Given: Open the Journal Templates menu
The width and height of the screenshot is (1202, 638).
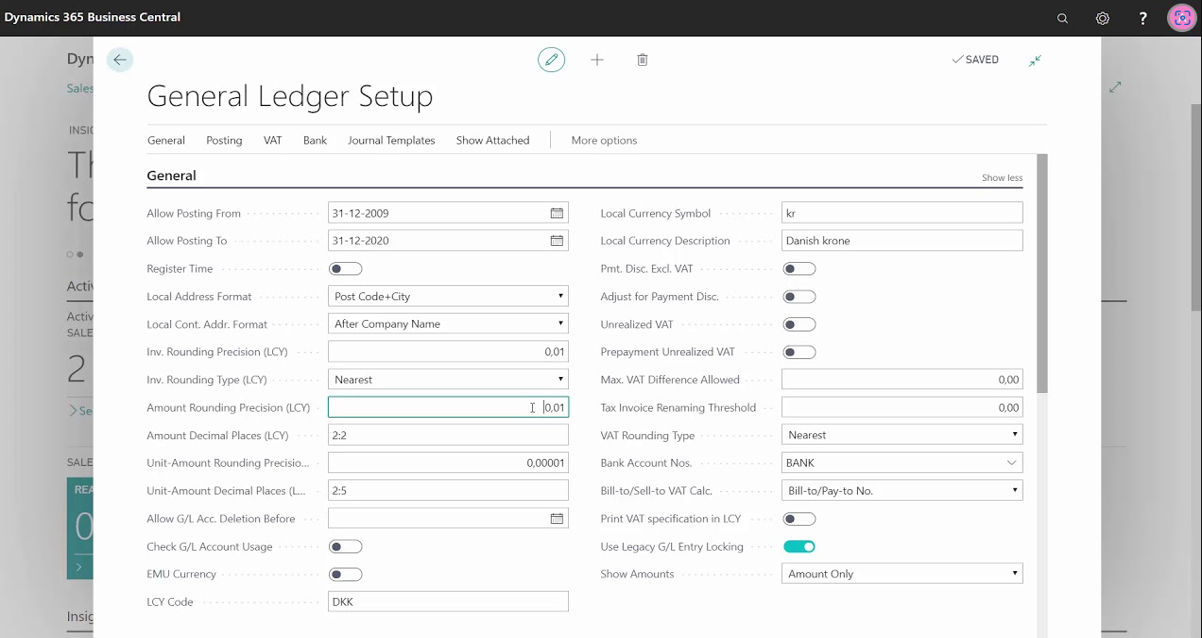Looking at the screenshot, I should [391, 141].
